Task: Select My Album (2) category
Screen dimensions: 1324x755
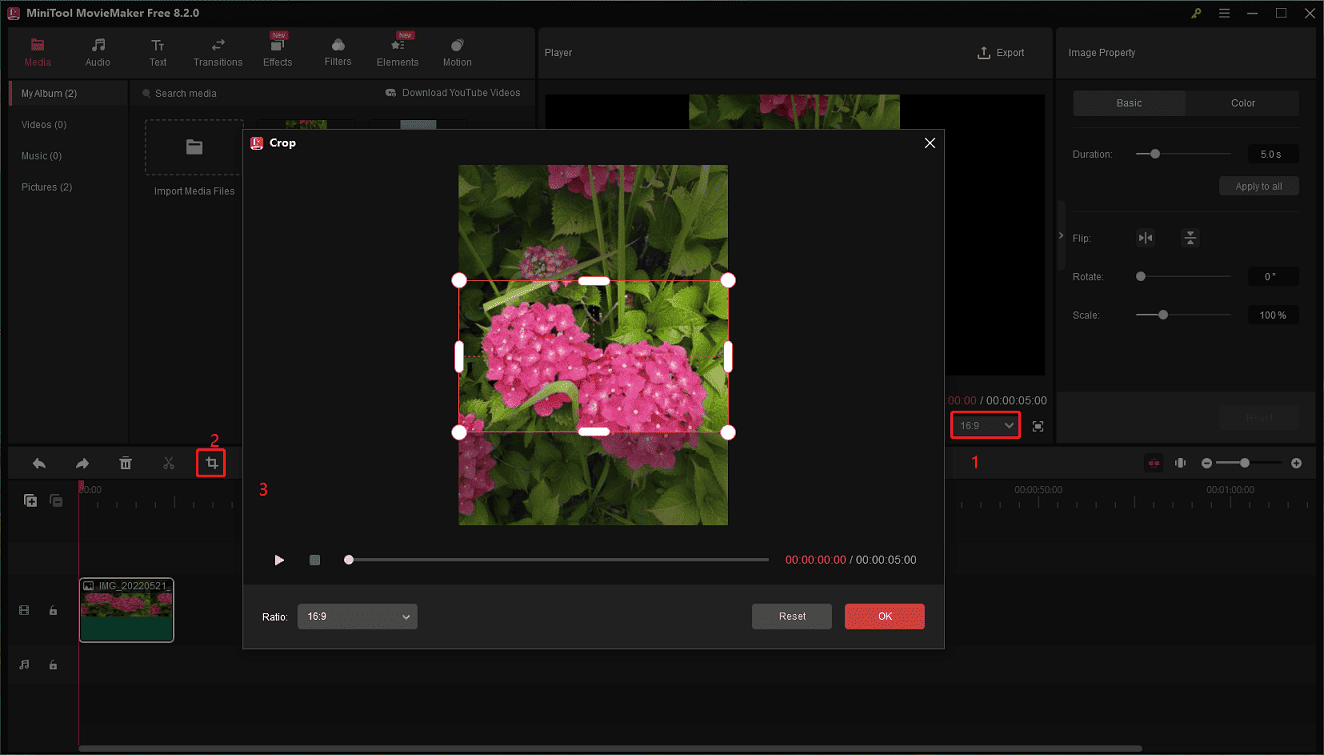Action: tap(68, 93)
